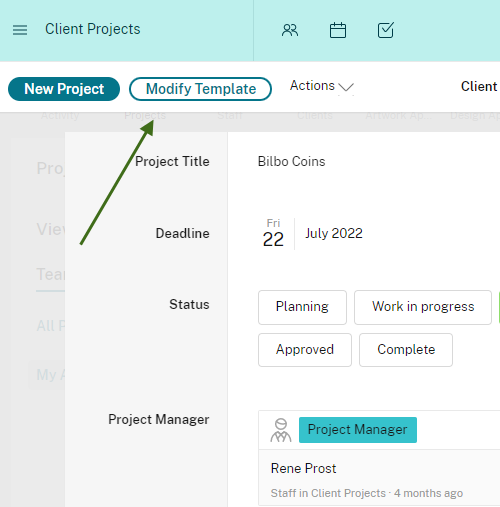The width and height of the screenshot is (500, 507).
Task: Expand the Actions dropdown menu
Action: 322,86
